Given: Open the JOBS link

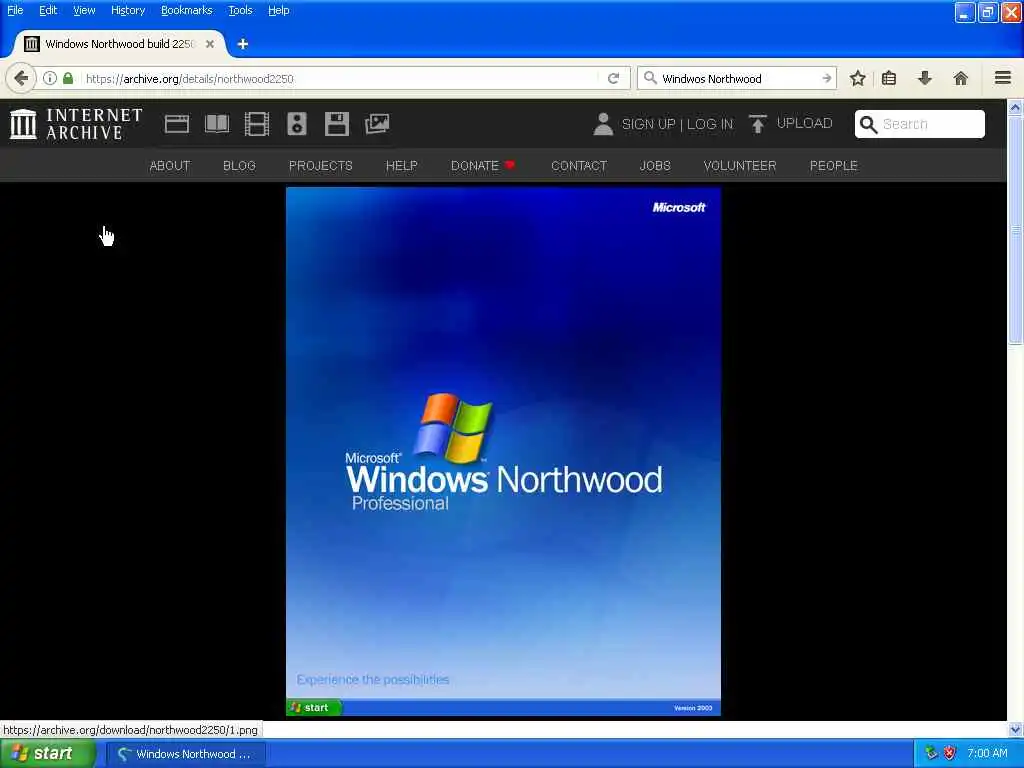Looking at the screenshot, I should tap(655, 166).
